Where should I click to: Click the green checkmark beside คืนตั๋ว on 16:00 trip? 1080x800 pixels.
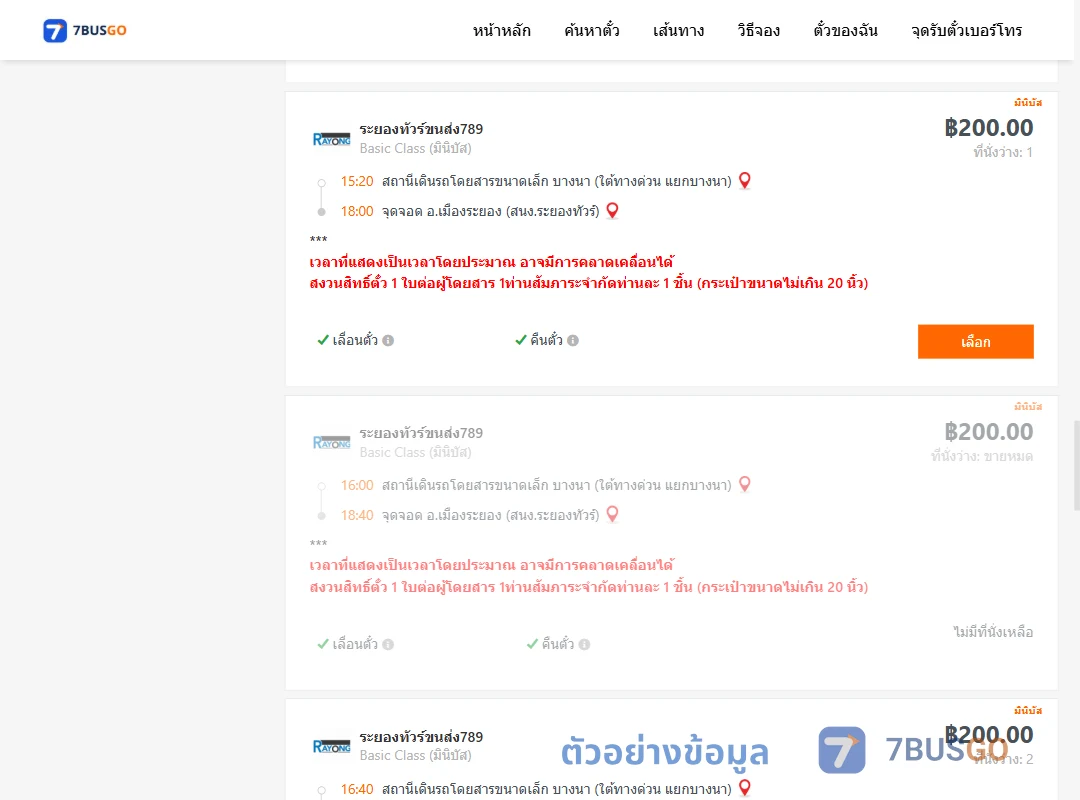coord(532,644)
